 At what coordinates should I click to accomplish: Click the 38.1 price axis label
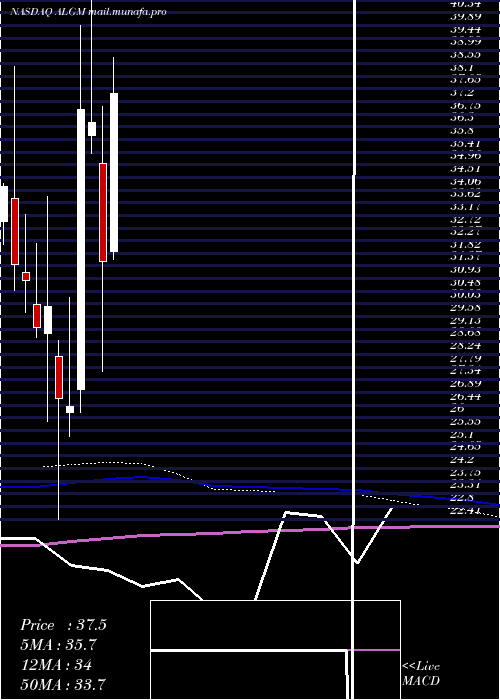click(x=462, y=68)
